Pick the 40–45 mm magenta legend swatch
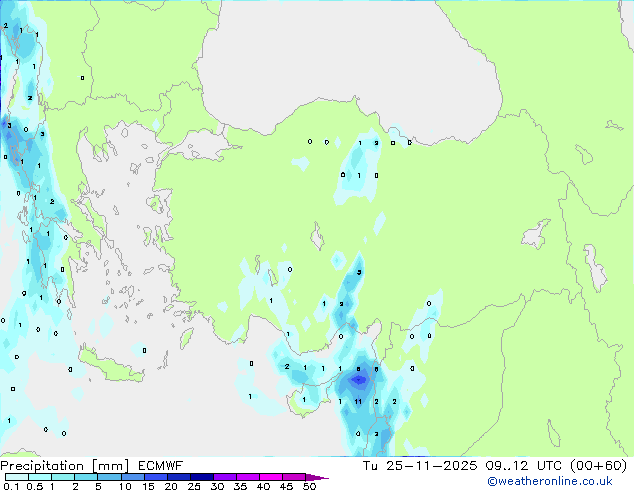The image size is (634, 490). click(271, 477)
